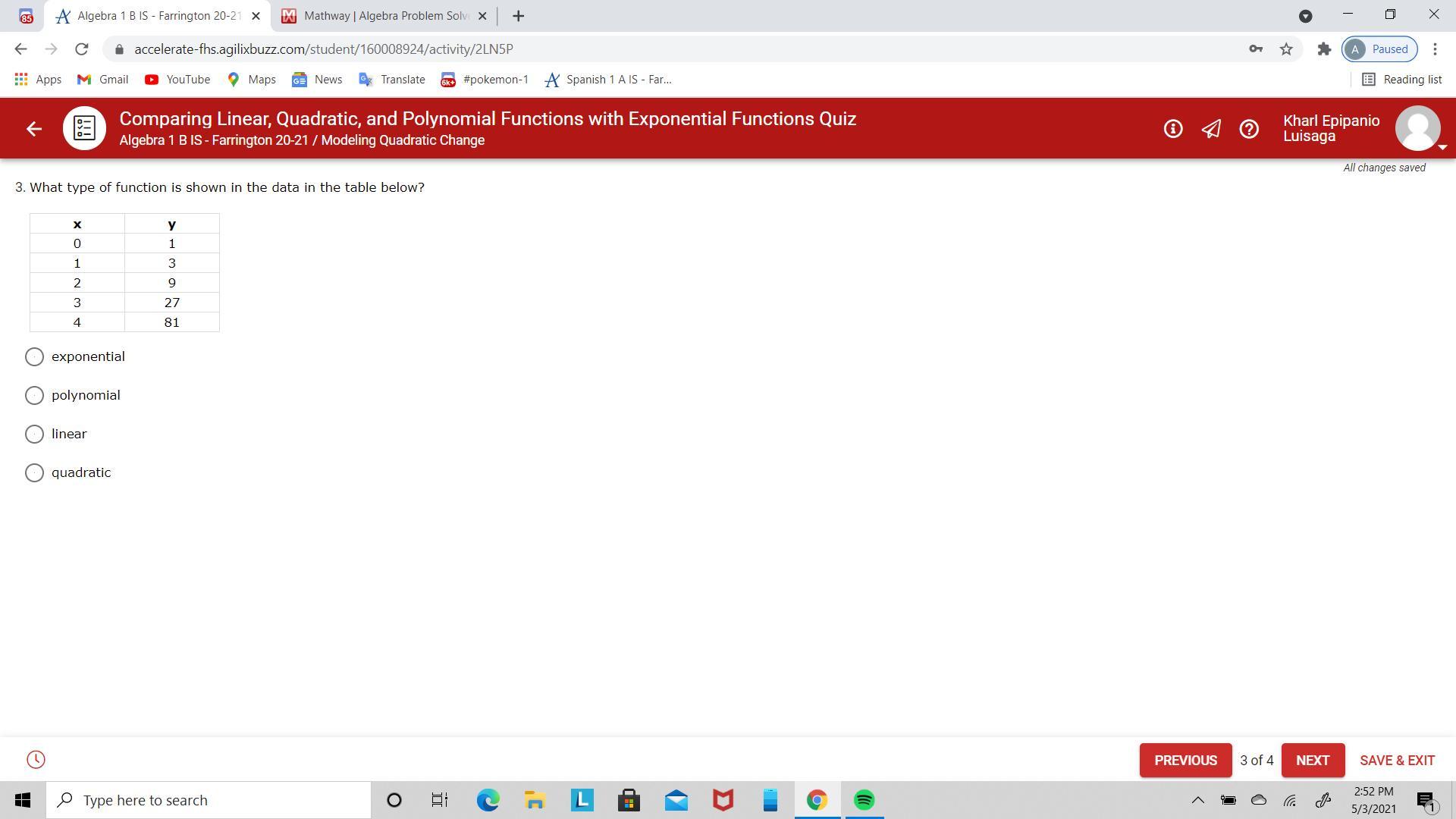Bookmark page with star icon
The height and width of the screenshot is (819, 1456).
(x=1286, y=49)
